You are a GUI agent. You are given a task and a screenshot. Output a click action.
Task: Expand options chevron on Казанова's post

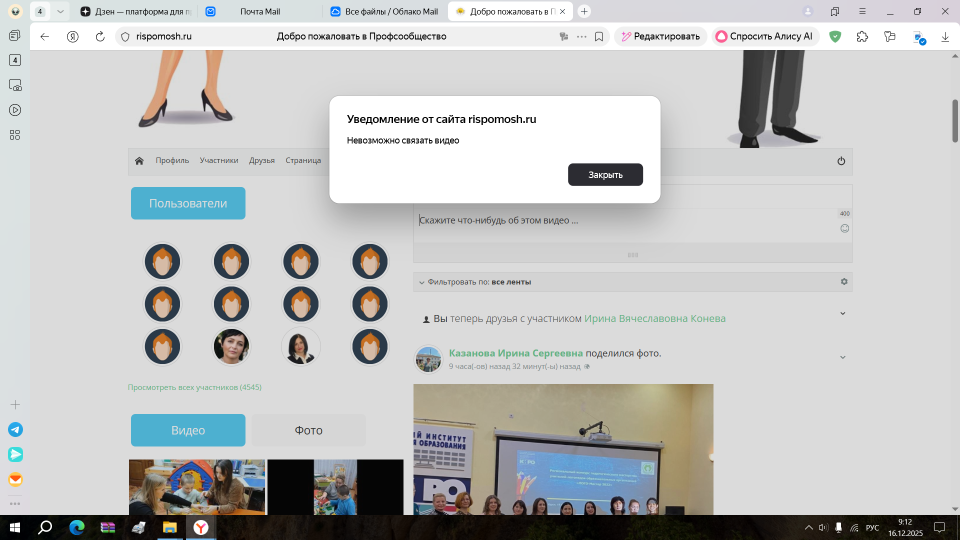(x=843, y=357)
